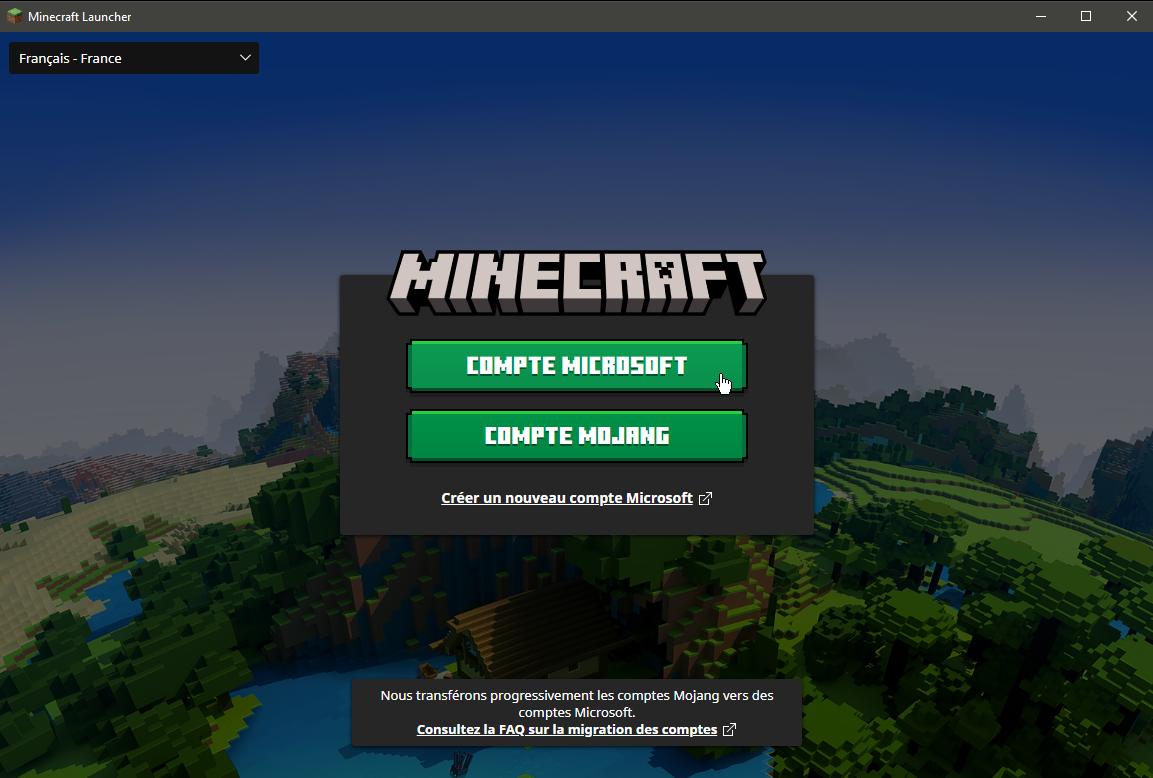Maximize the Minecraft Launcher window
The image size is (1153, 778).
tap(1085, 16)
